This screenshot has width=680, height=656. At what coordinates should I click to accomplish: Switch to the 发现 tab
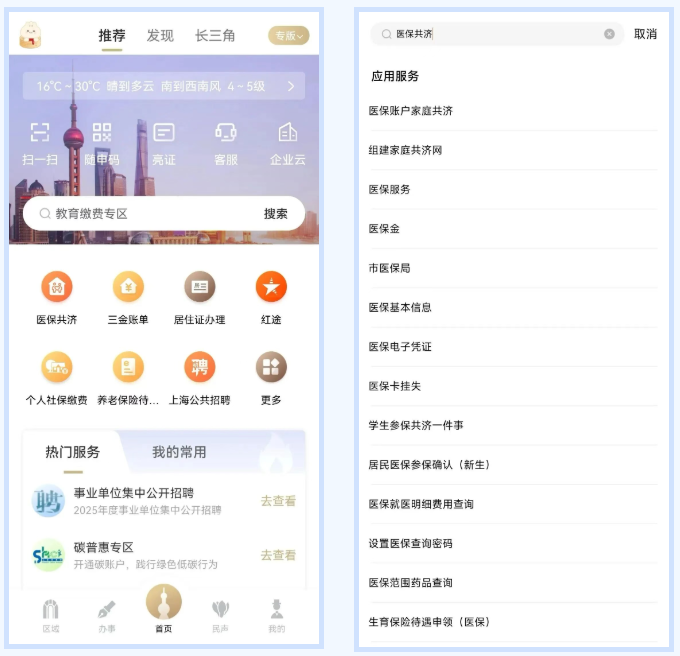pos(160,36)
